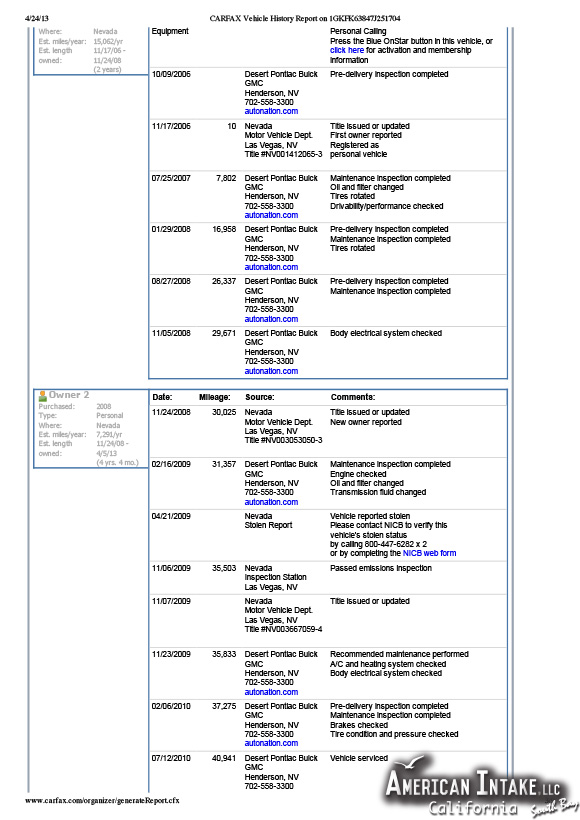Click 'Personal Calling' heading text

coord(358,31)
